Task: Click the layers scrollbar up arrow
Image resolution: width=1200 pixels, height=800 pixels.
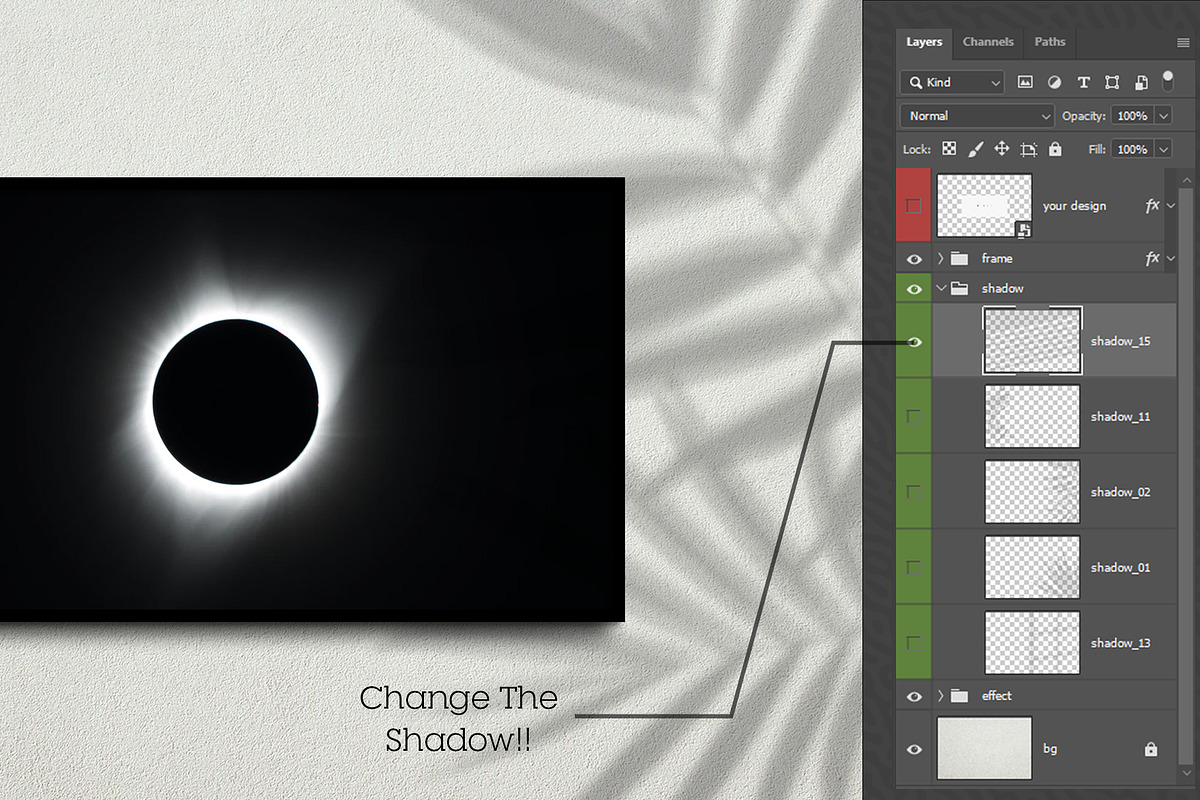Action: pyautogui.click(x=1187, y=180)
